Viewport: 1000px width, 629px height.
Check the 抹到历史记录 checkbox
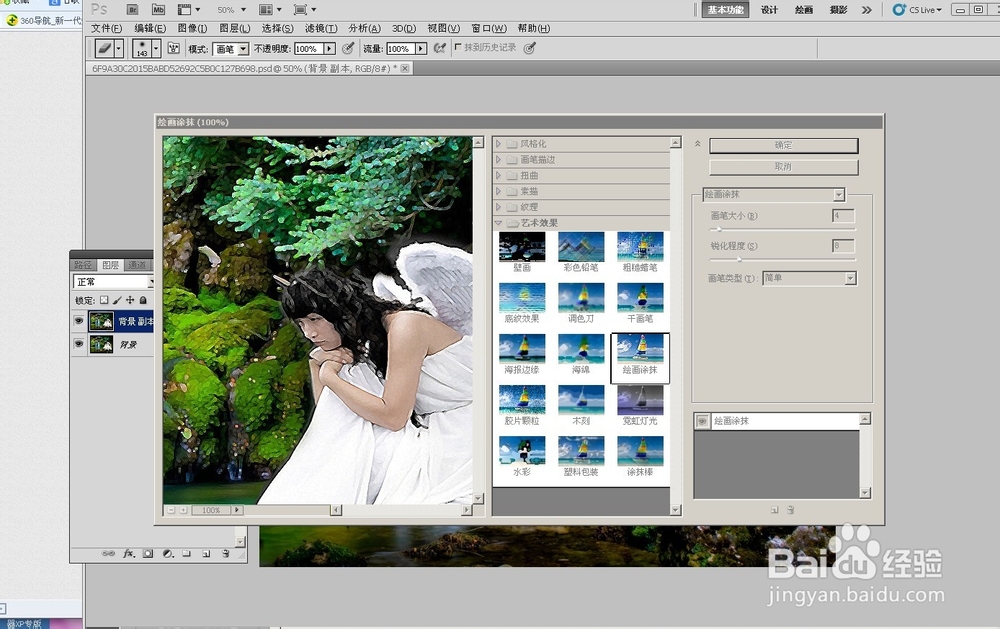click(458, 47)
